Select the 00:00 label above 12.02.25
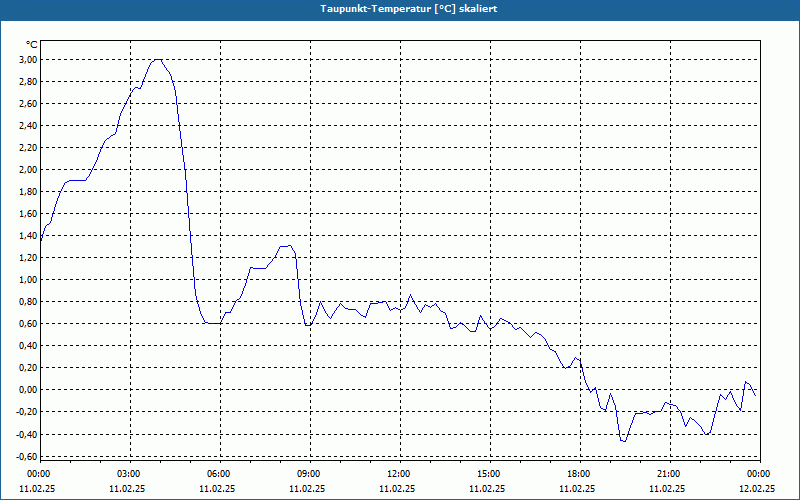Image resolution: width=800 pixels, height=500 pixels. click(x=760, y=474)
